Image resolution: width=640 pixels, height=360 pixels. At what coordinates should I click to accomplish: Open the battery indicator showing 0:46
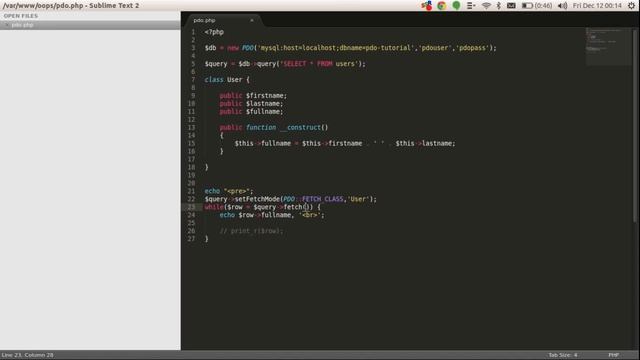(537, 6)
